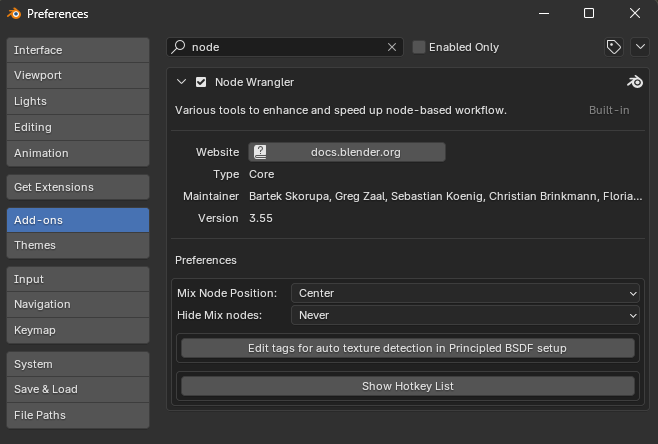
Task: Open the Animation preferences tab
Action: [x=78, y=154]
